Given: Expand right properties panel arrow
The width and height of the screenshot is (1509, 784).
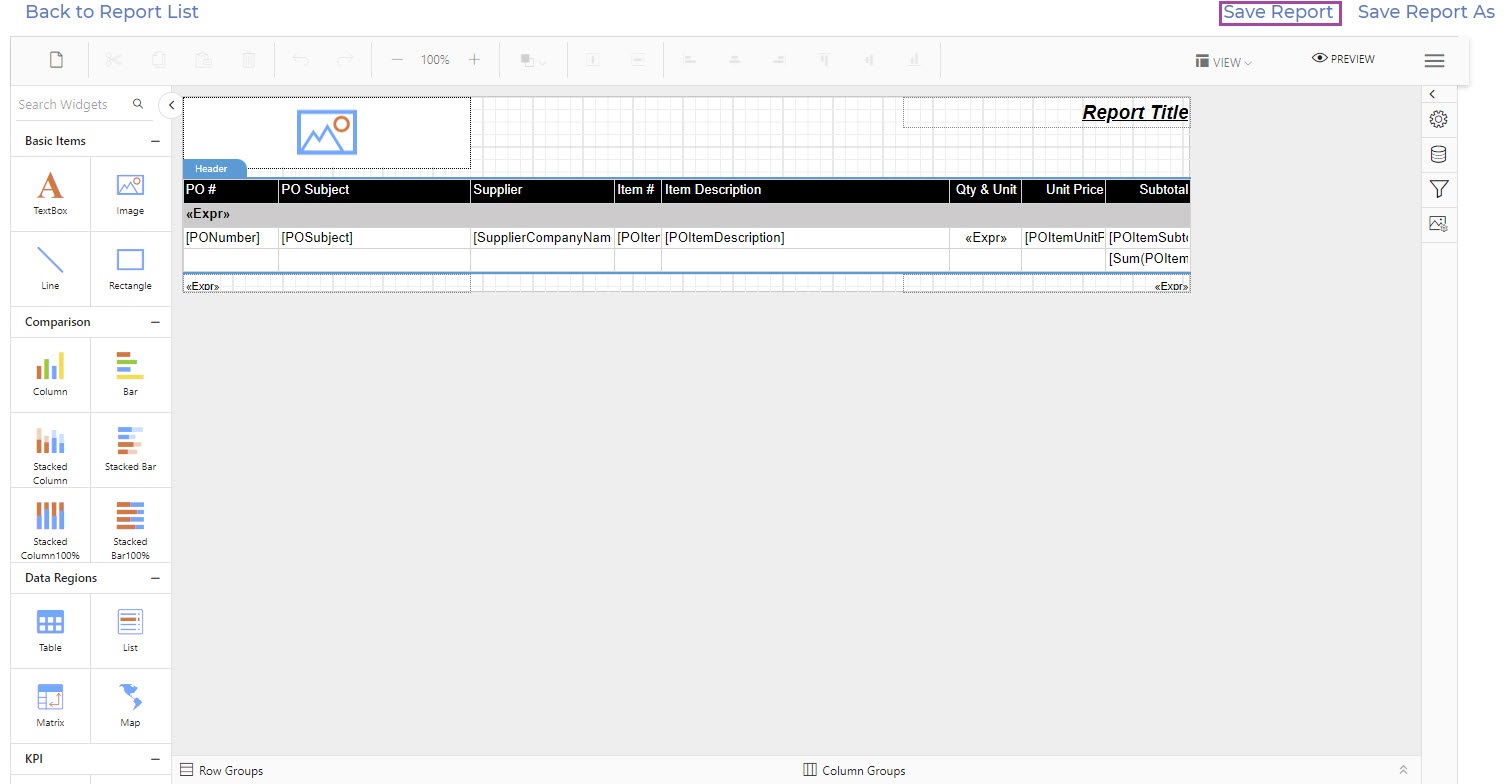Looking at the screenshot, I should (1432, 94).
